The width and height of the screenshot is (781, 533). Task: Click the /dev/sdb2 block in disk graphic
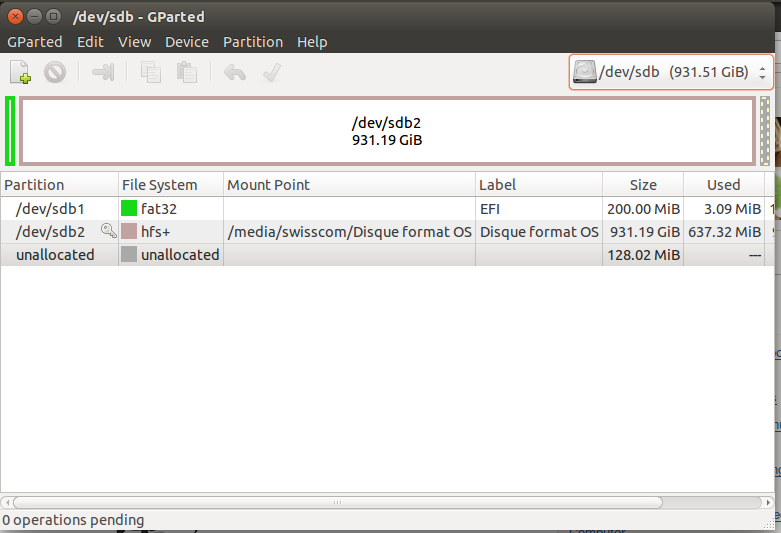(x=387, y=131)
